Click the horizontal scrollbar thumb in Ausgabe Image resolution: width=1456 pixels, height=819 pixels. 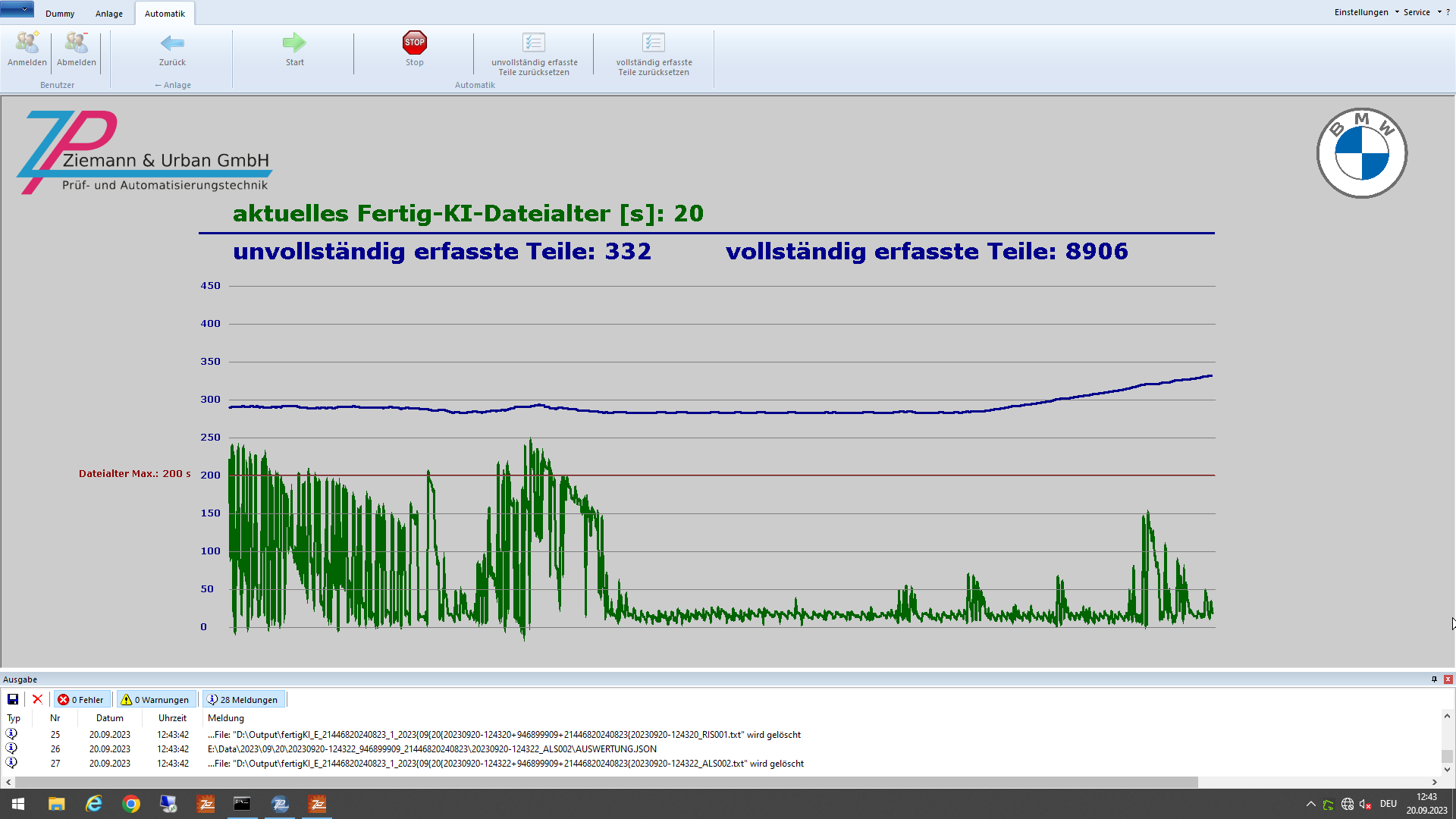pyautogui.click(x=607, y=782)
